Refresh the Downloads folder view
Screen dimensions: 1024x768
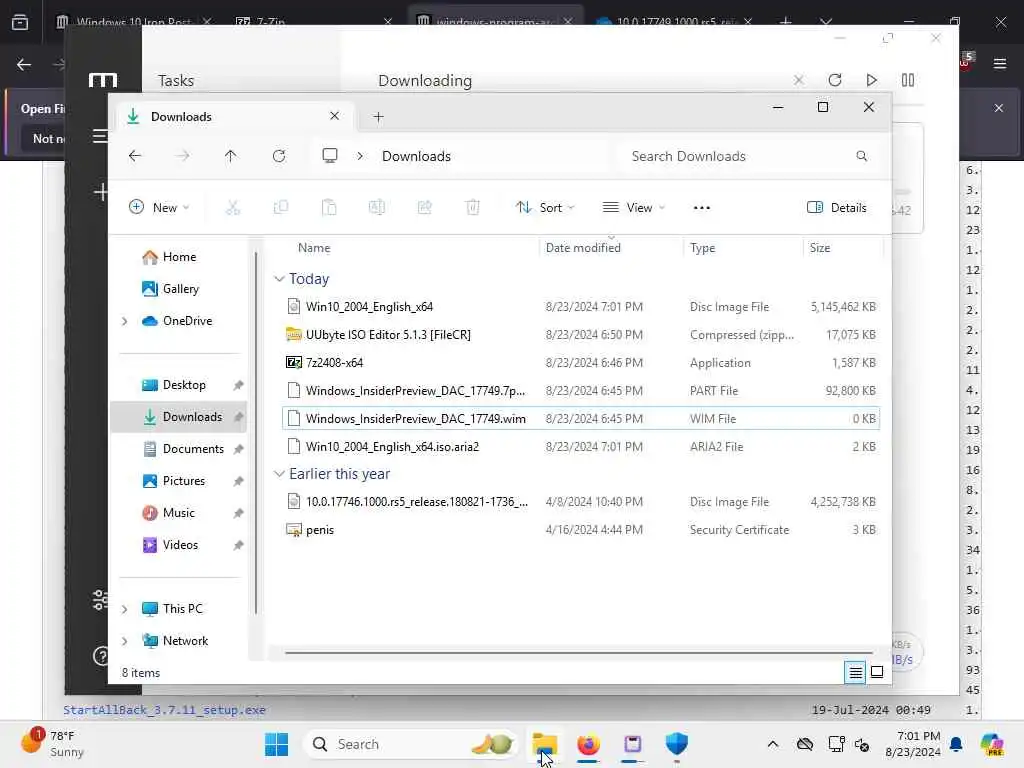coord(279,156)
